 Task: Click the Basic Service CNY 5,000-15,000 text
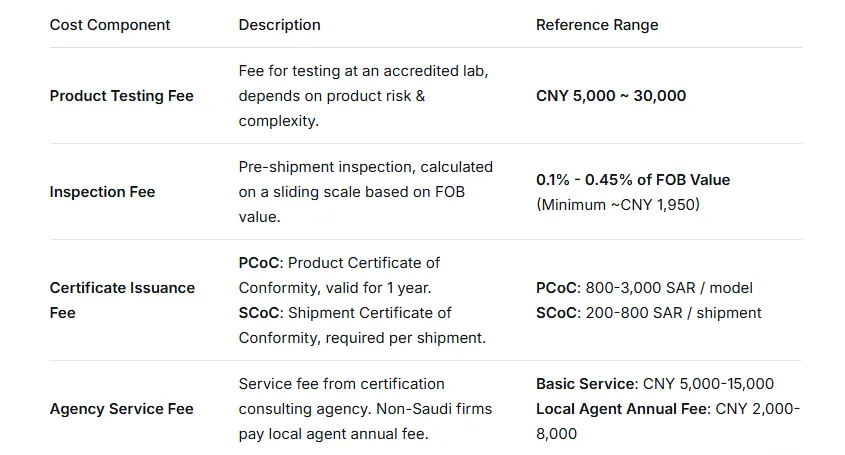click(x=654, y=384)
